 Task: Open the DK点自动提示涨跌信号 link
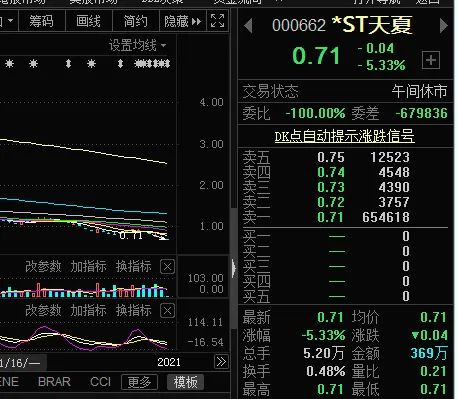click(345, 136)
